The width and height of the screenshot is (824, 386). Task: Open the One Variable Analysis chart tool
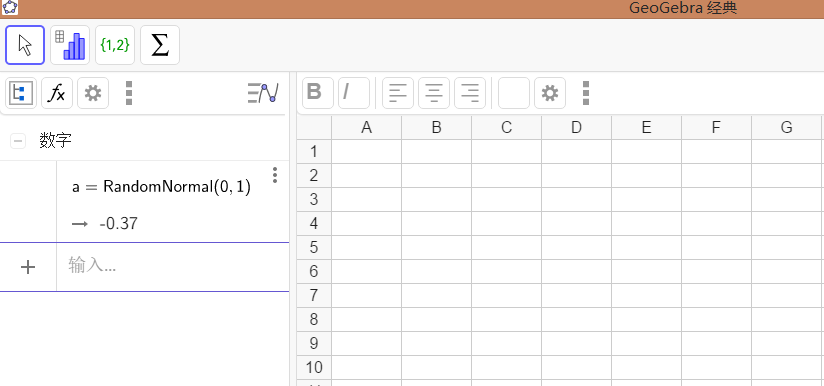point(70,45)
